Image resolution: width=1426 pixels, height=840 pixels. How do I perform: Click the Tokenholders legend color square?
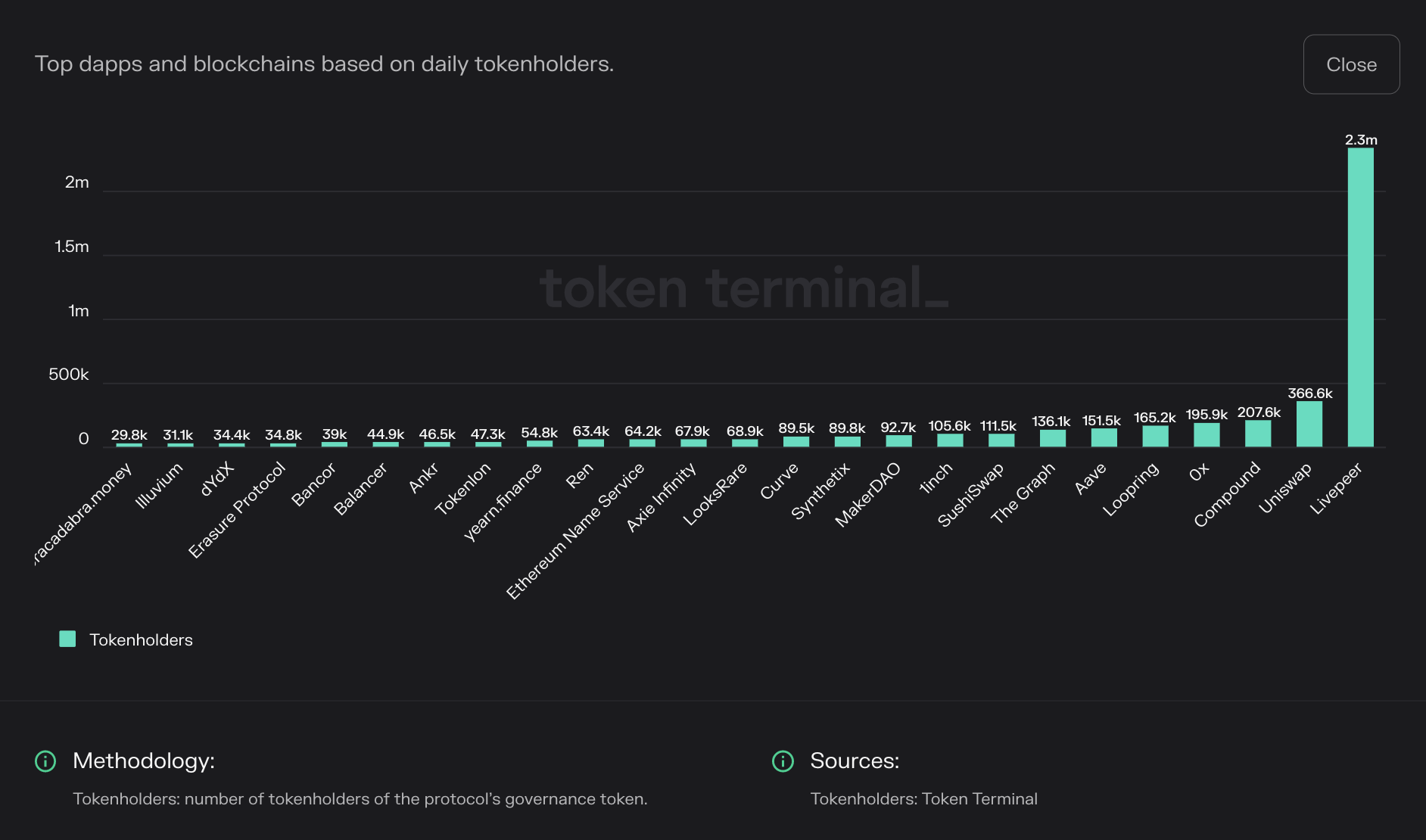click(67, 639)
